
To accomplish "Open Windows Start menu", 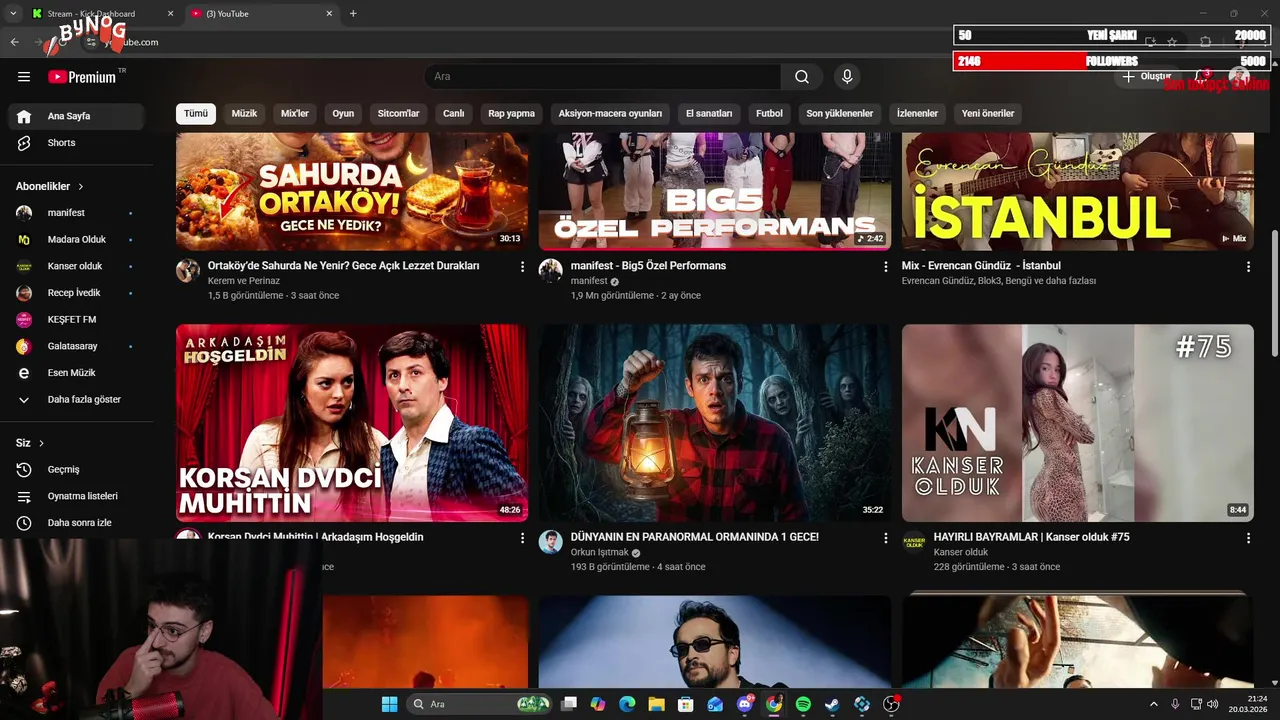I will tap(389, 704).
